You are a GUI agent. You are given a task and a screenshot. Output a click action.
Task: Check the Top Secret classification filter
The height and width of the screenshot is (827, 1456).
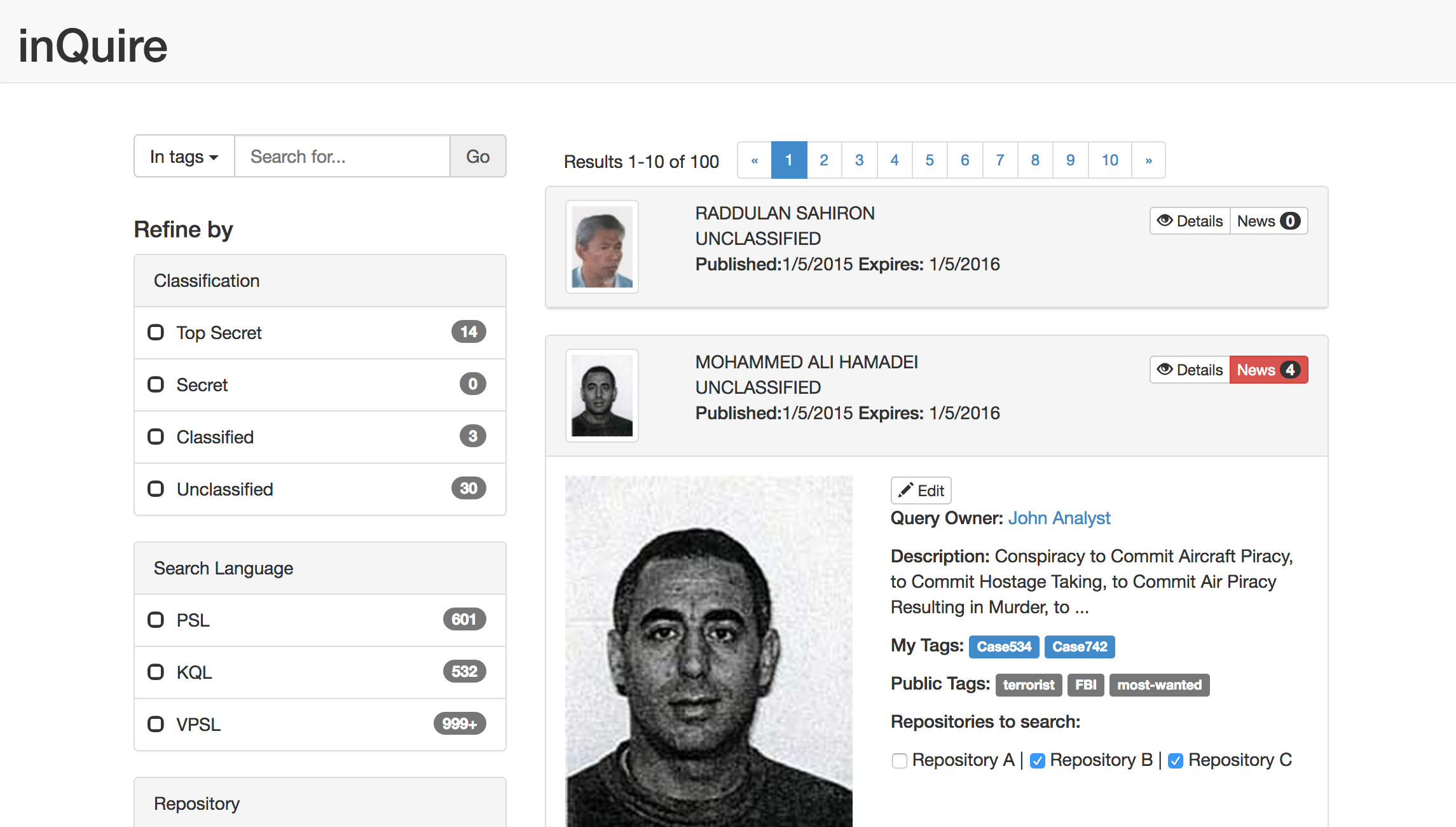[x=156, y=333]
